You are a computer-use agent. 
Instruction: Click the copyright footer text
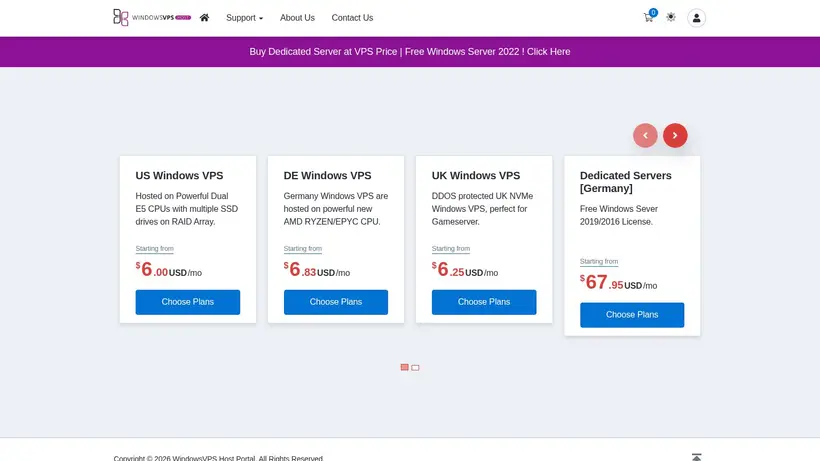coord(219,458)
